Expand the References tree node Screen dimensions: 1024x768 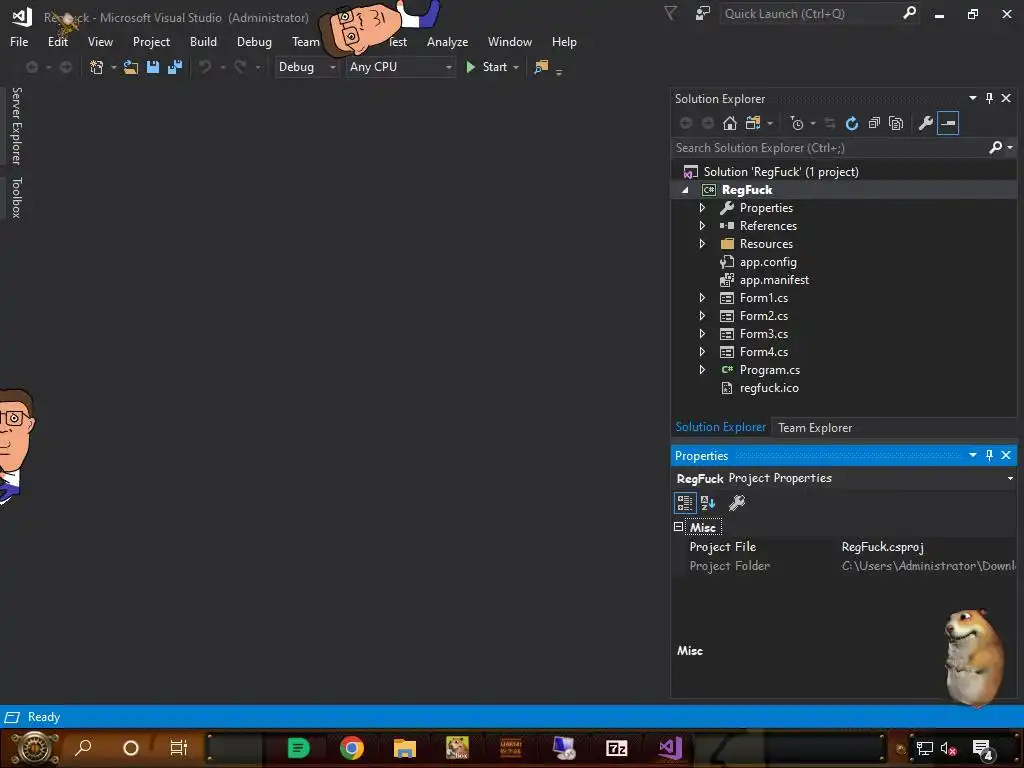coord(703,226)
